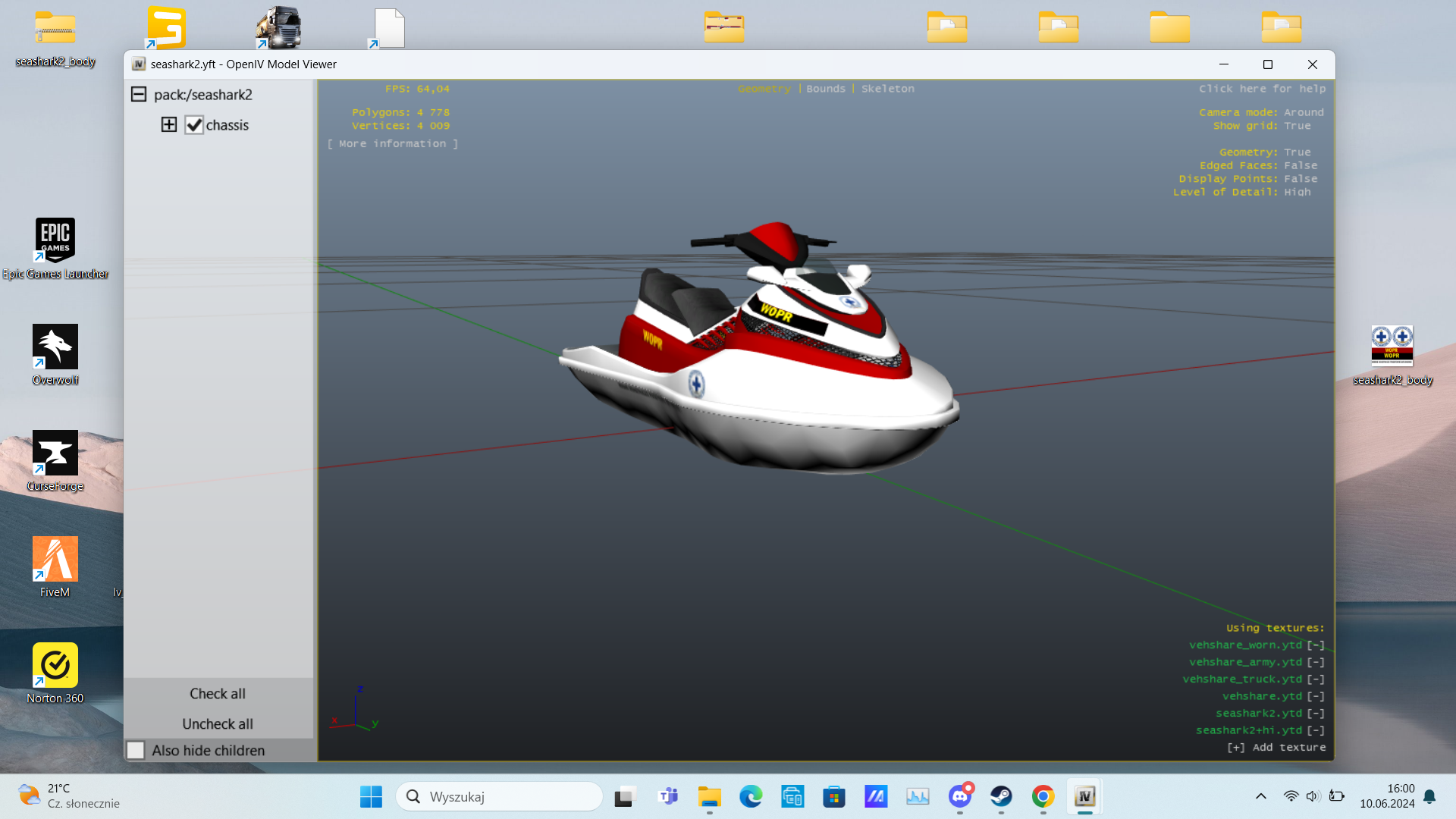1456x819 pixels.
Task: Click the Wyszukaj search field
Action: tap(499, 796)
